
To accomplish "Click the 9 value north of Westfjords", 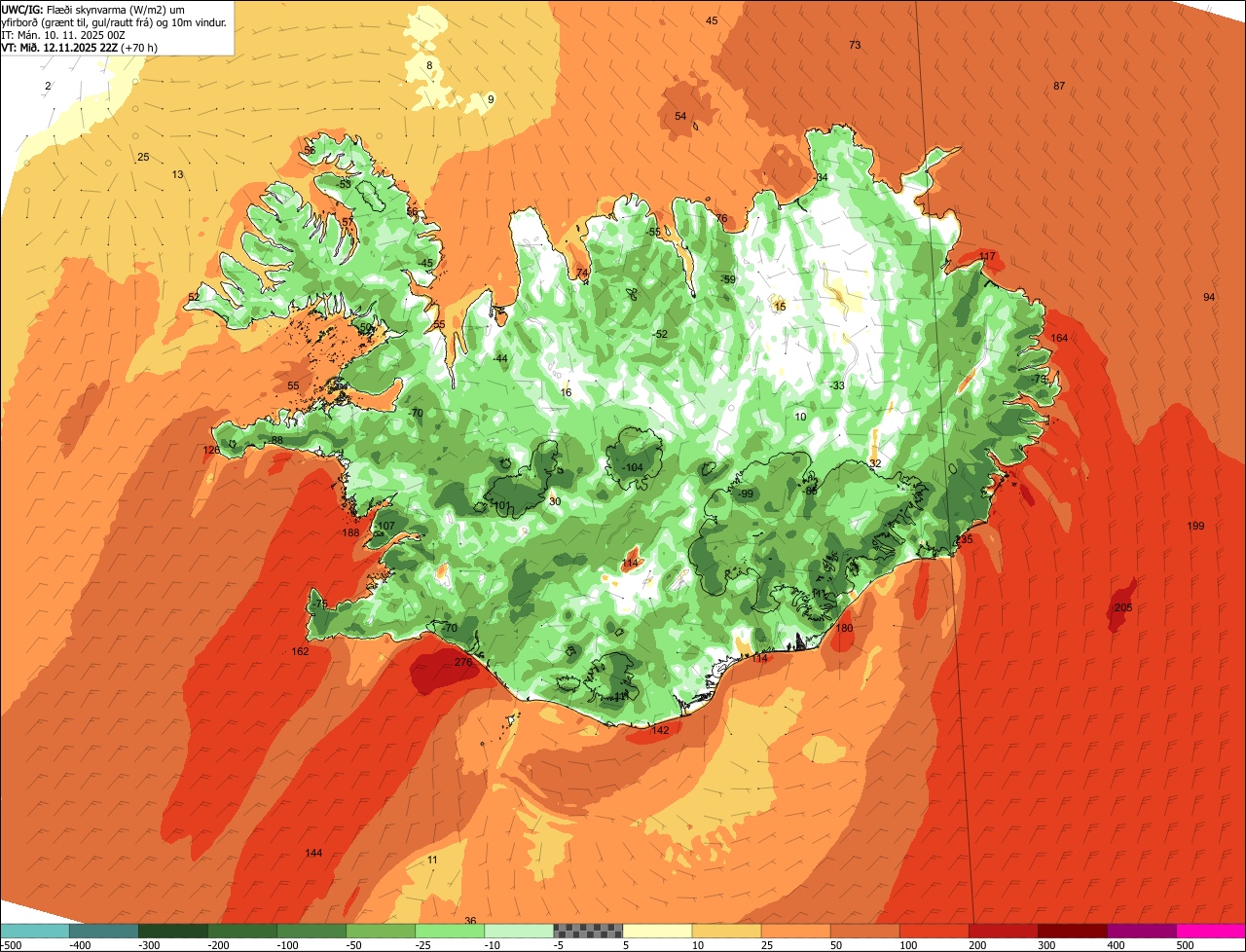I will (x=491, y=99).
